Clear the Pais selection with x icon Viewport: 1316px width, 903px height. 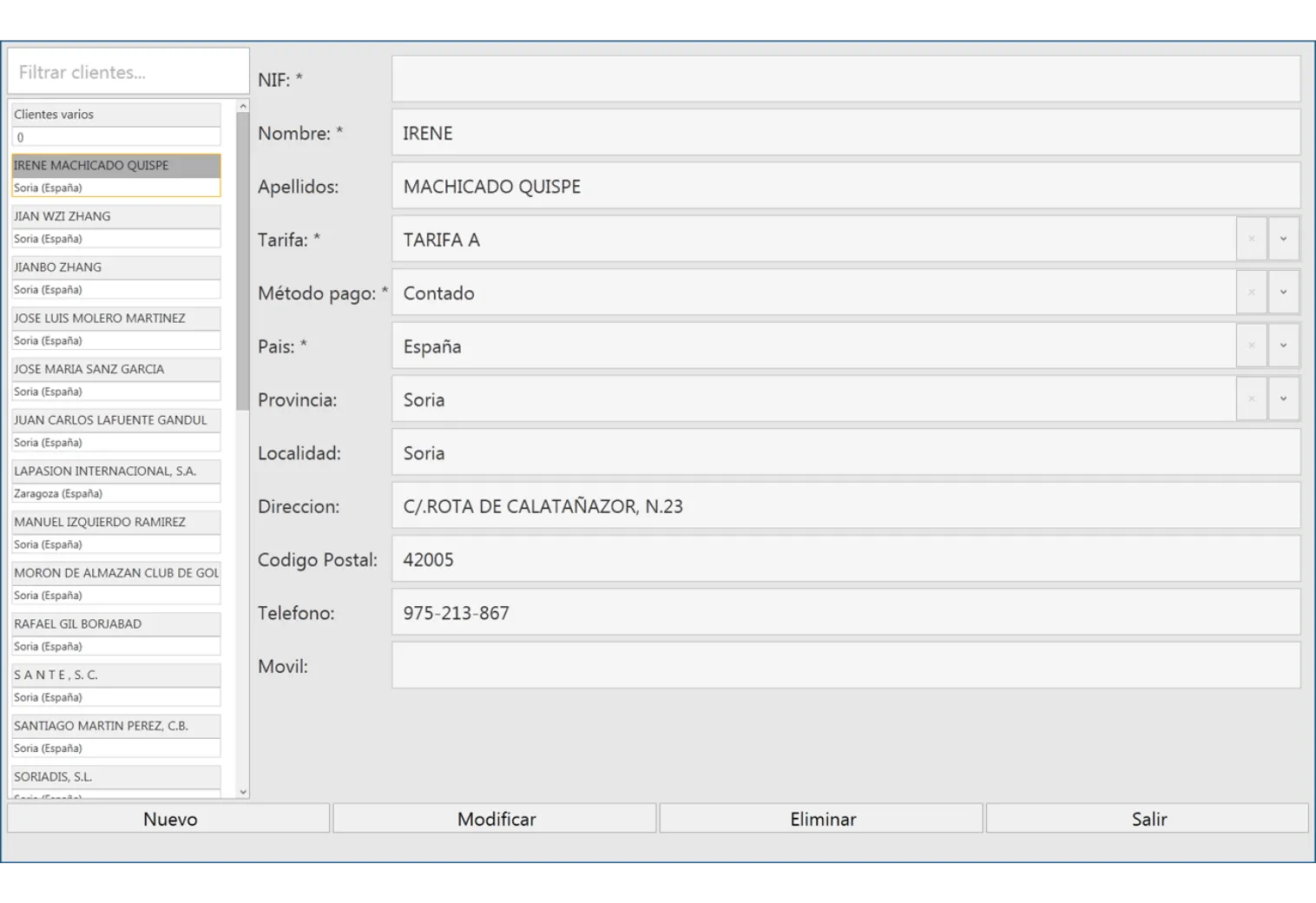[1251, 346]
